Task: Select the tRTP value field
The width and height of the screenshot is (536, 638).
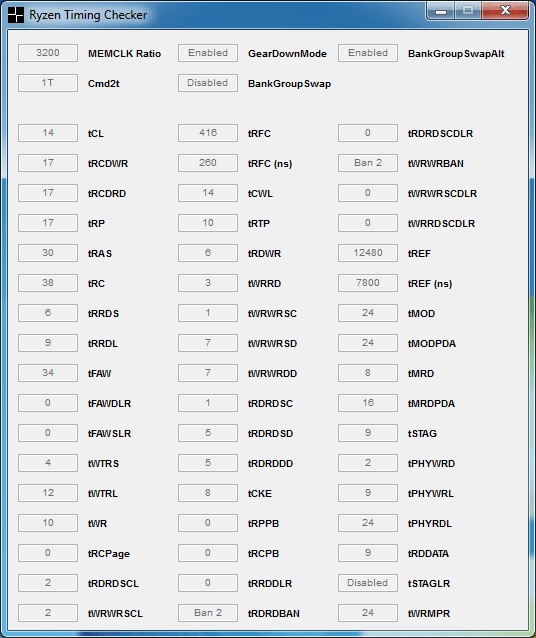Action: [208, 223]
